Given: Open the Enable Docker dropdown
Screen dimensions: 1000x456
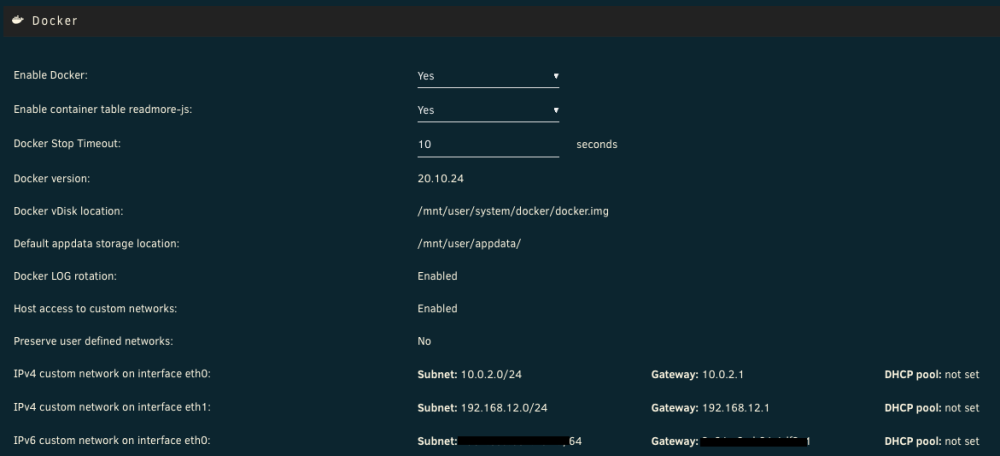Looking at the screenshot, I should (x=488, y=76).
